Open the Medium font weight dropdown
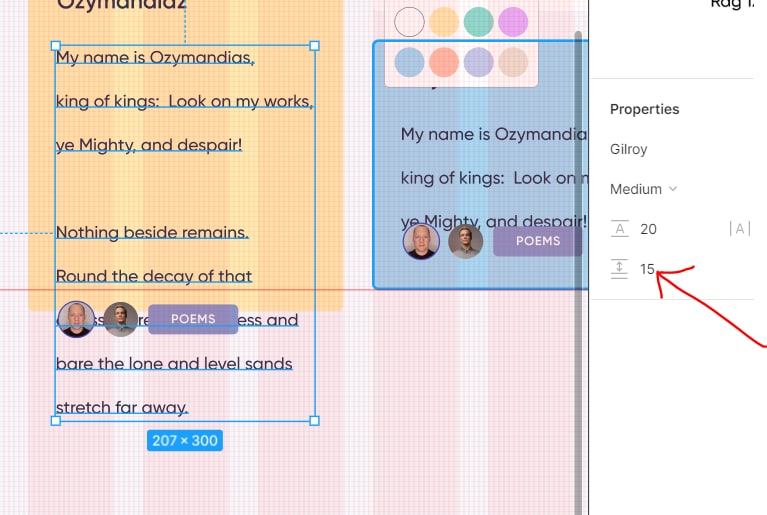This screenshot has height=515, width=767. [x=643, y=189]
